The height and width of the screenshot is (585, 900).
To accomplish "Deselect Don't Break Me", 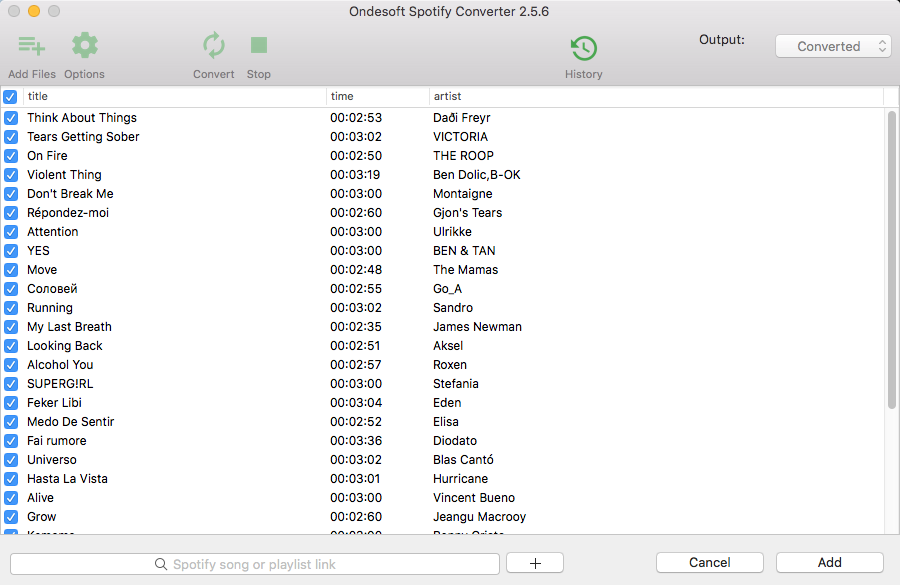I will (x=11, y=194).
